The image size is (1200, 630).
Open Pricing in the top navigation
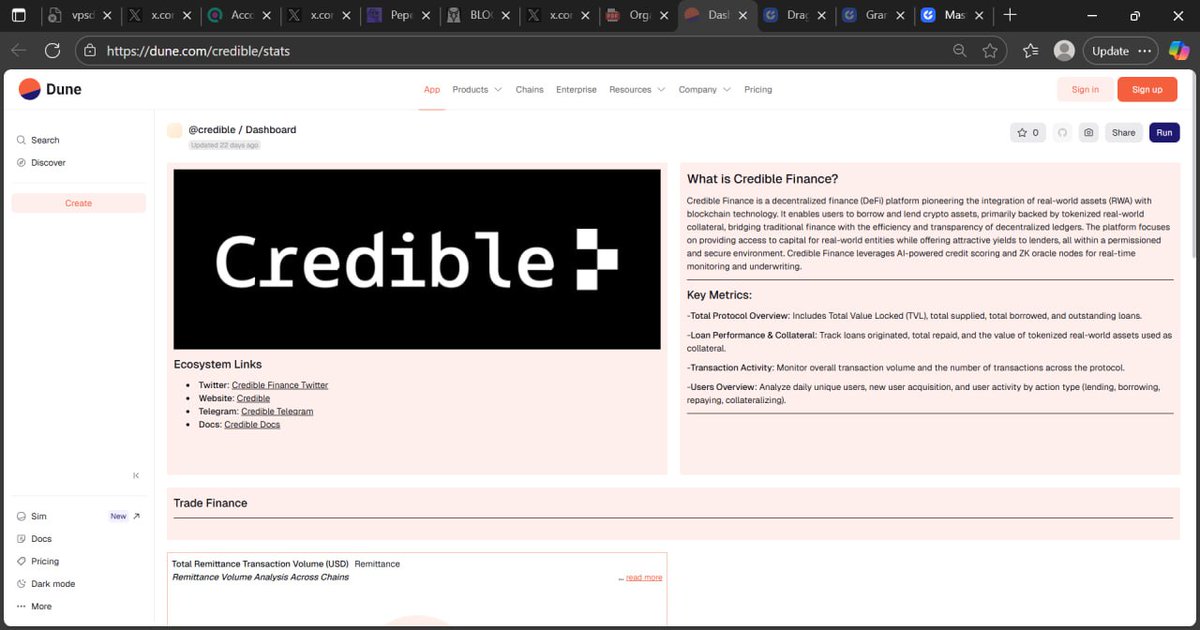click(x=758, y=89)
